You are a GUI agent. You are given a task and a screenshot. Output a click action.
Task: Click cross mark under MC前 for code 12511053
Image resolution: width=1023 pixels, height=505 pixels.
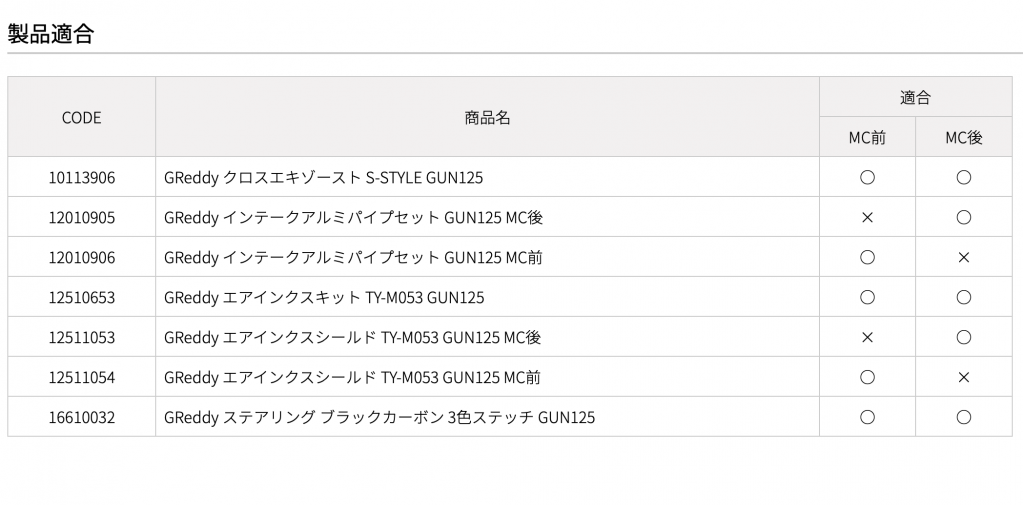point(867,337)
